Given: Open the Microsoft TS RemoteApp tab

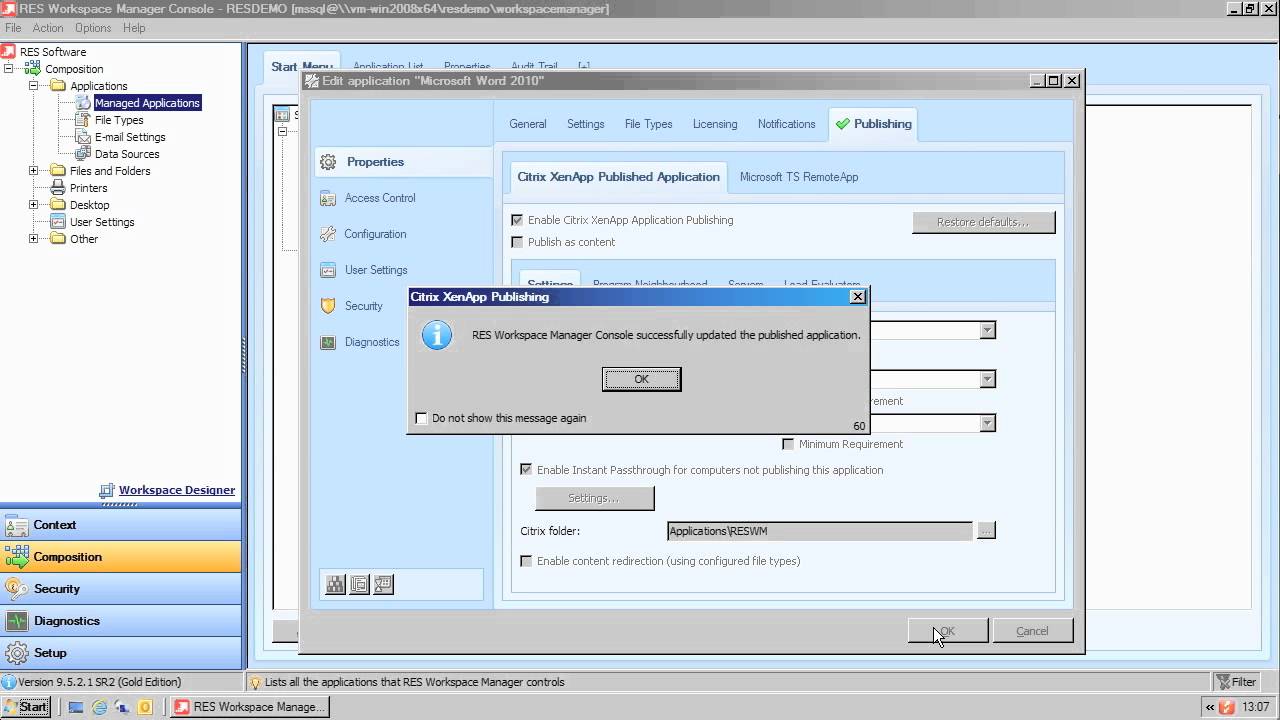Looking at the screenshot, I should click(799, 177).
